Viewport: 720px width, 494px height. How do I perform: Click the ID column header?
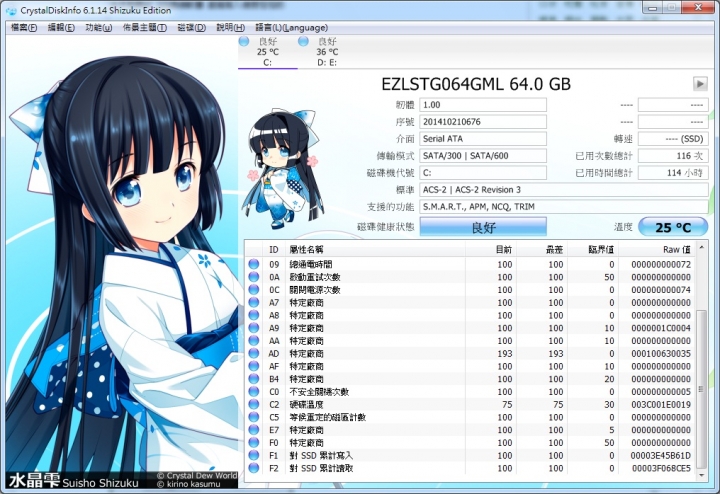click(274, 249)
